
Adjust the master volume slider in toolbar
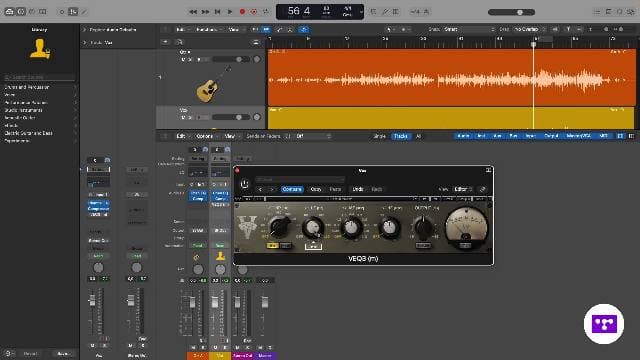(511, 12)
